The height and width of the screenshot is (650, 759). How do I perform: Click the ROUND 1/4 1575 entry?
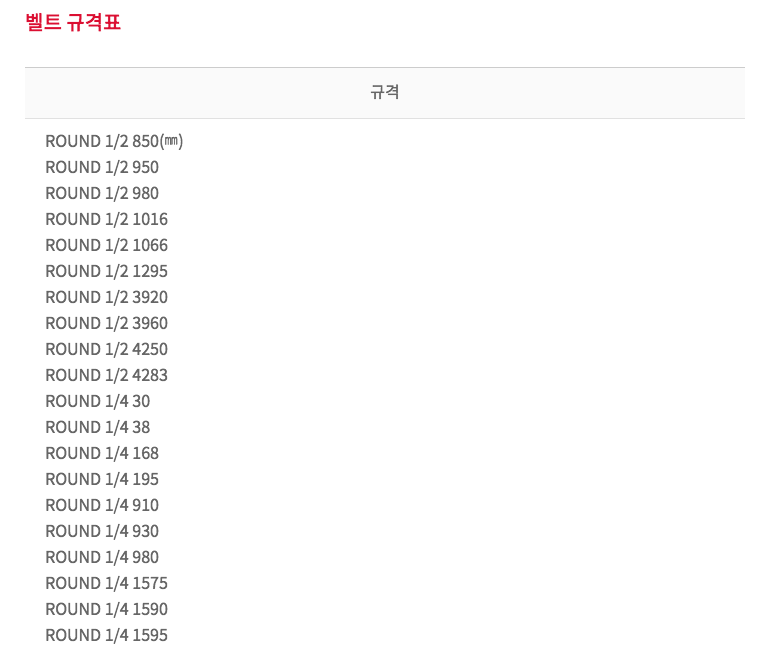click(106, 584)
